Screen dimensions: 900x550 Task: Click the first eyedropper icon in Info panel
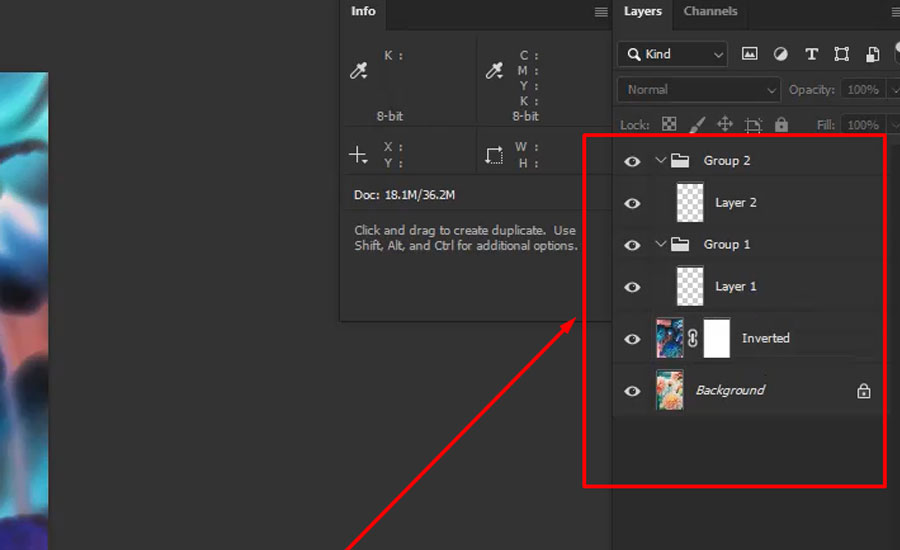coord(359,71)
